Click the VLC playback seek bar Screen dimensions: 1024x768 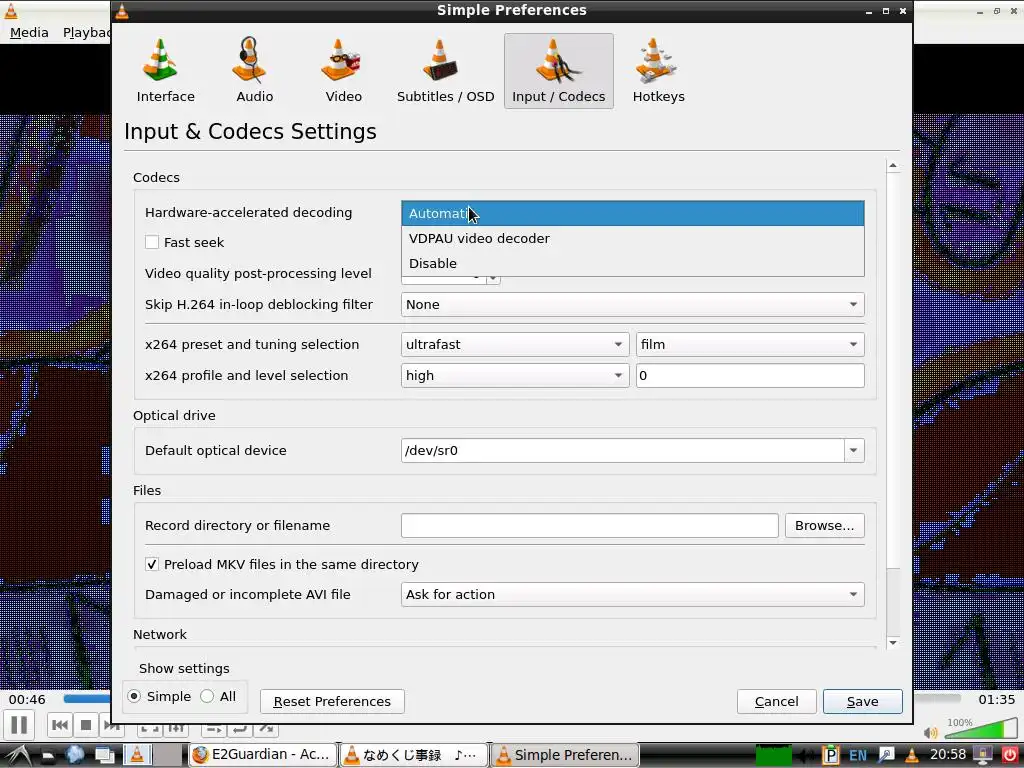coord(86,699)
